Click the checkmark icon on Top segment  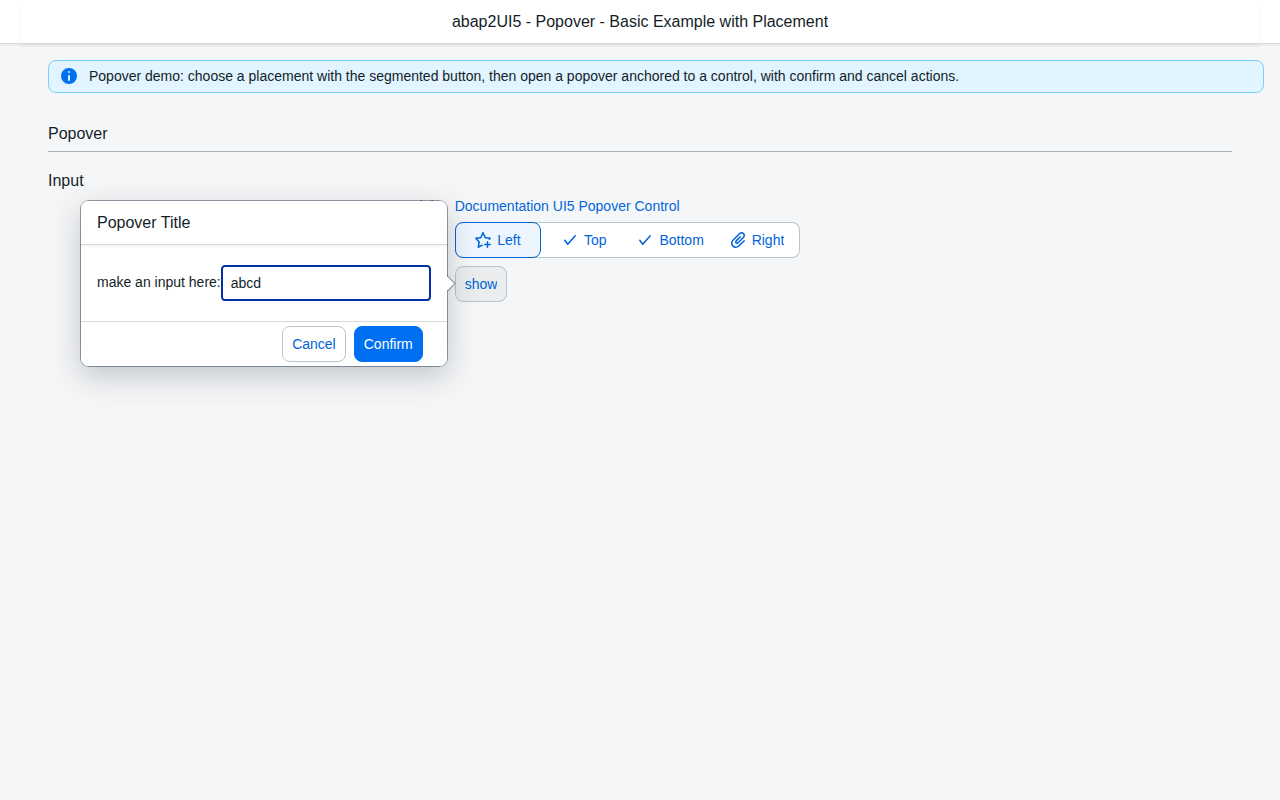click(570, 240)
